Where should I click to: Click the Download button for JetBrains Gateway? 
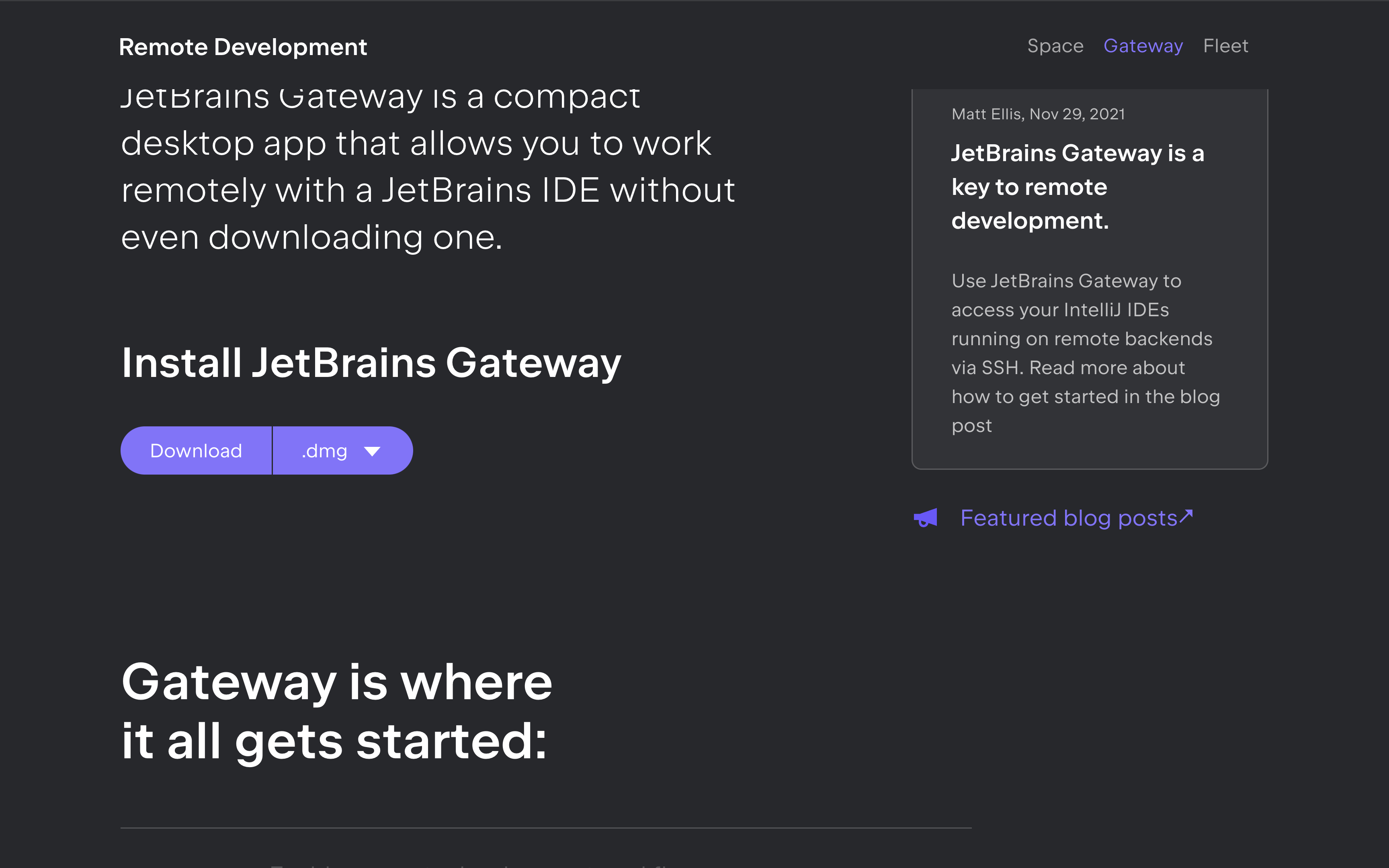(196, 450)
